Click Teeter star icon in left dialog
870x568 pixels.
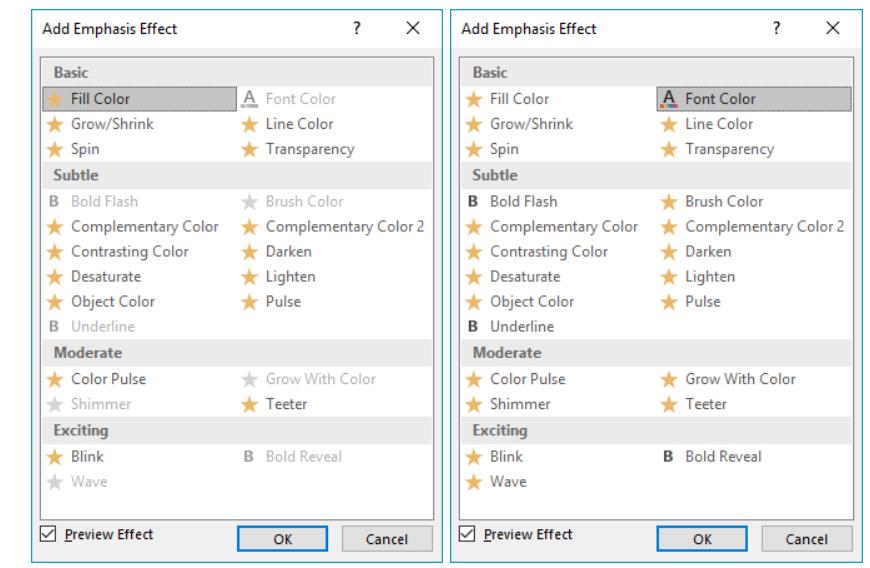click(250, 404)
